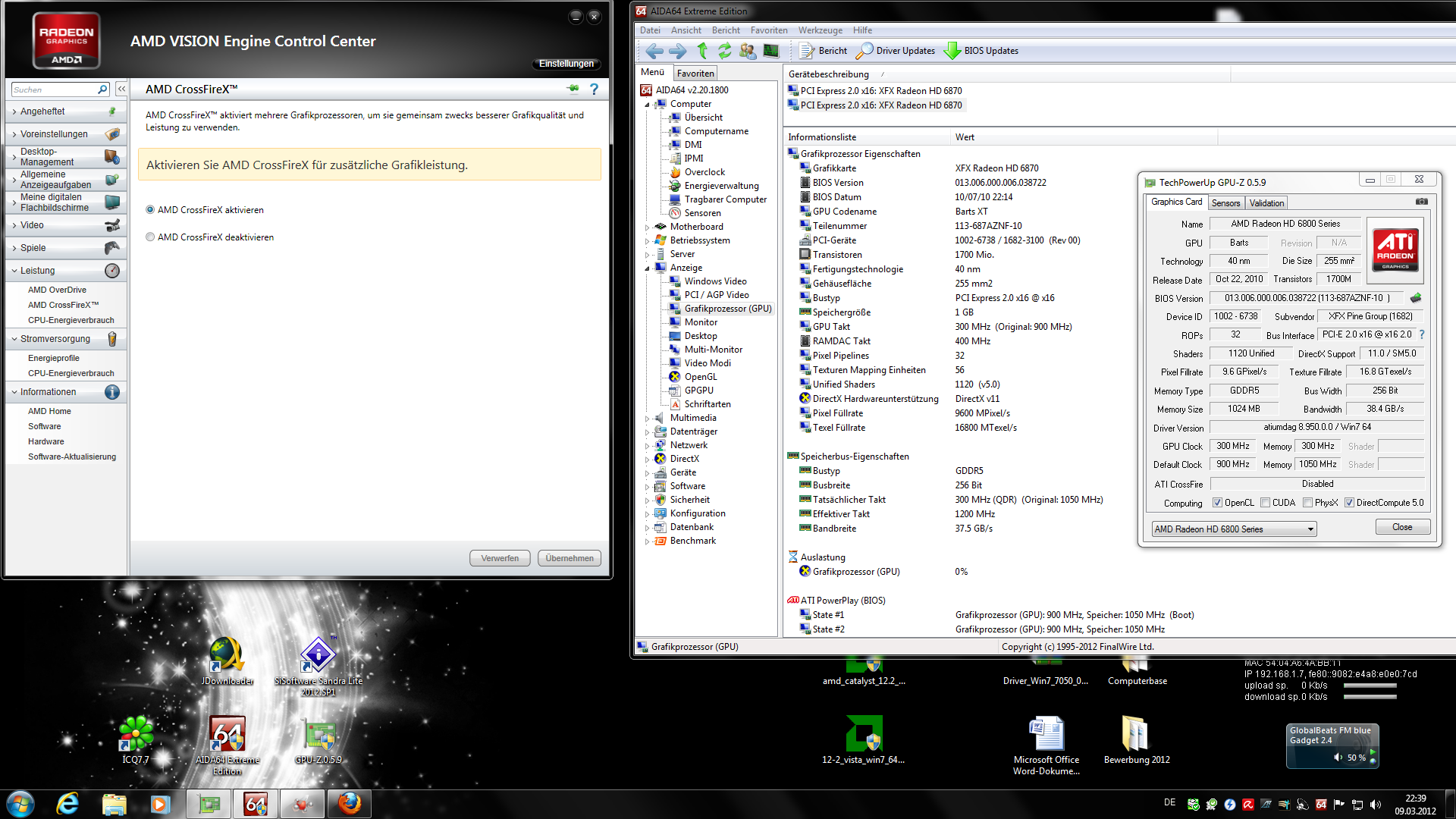Click the AIDA64 forward arrow toolbar icon
Image resolution: width=1456 pixels, height=819 pixels.
coord(677,51)
